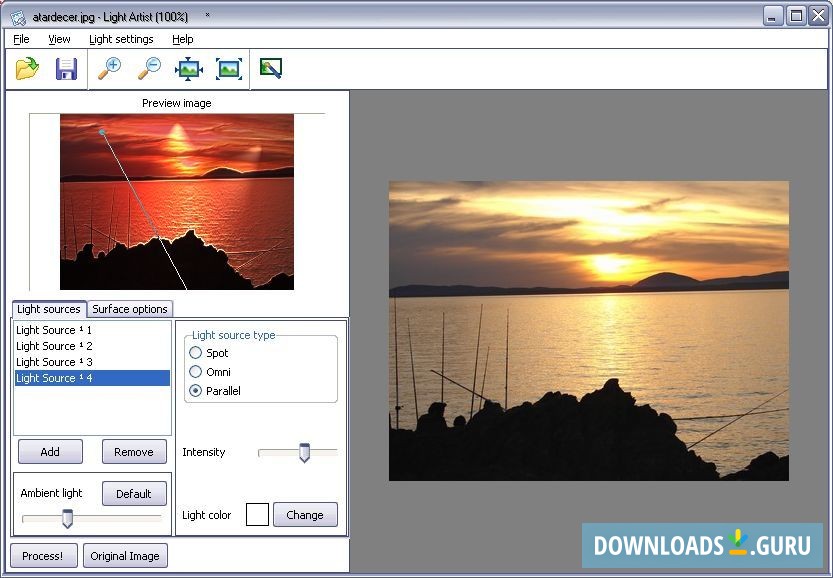The image size is (833, 578).
Task: Select Light Source 2 in the list
Action: pyautogui.click(x=92, y=346)
